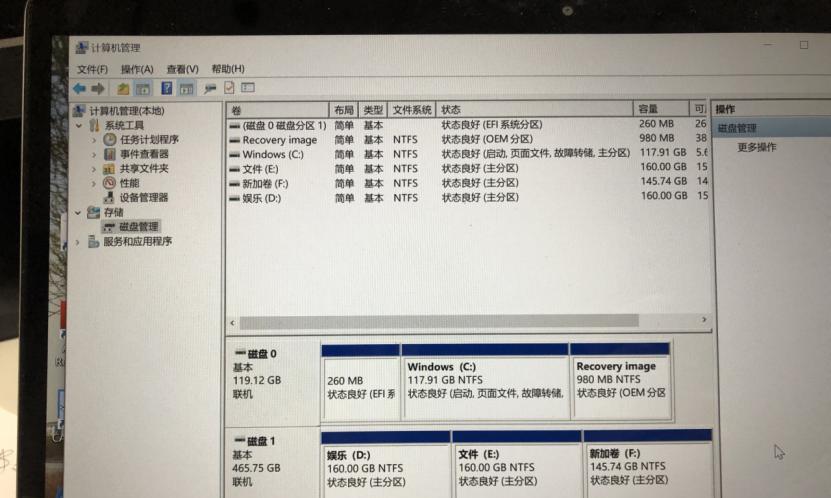Click the 事件查看器 icon in tree
Screen dimensions: 831x498
click(x=110, y=154)
